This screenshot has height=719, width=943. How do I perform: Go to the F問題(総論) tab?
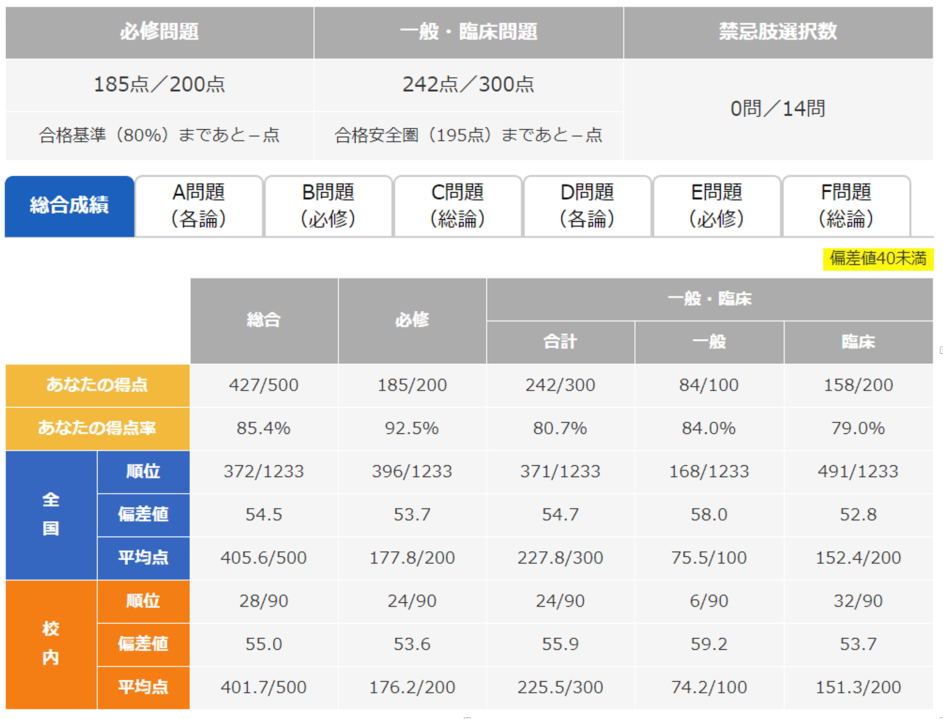(846, 206)
